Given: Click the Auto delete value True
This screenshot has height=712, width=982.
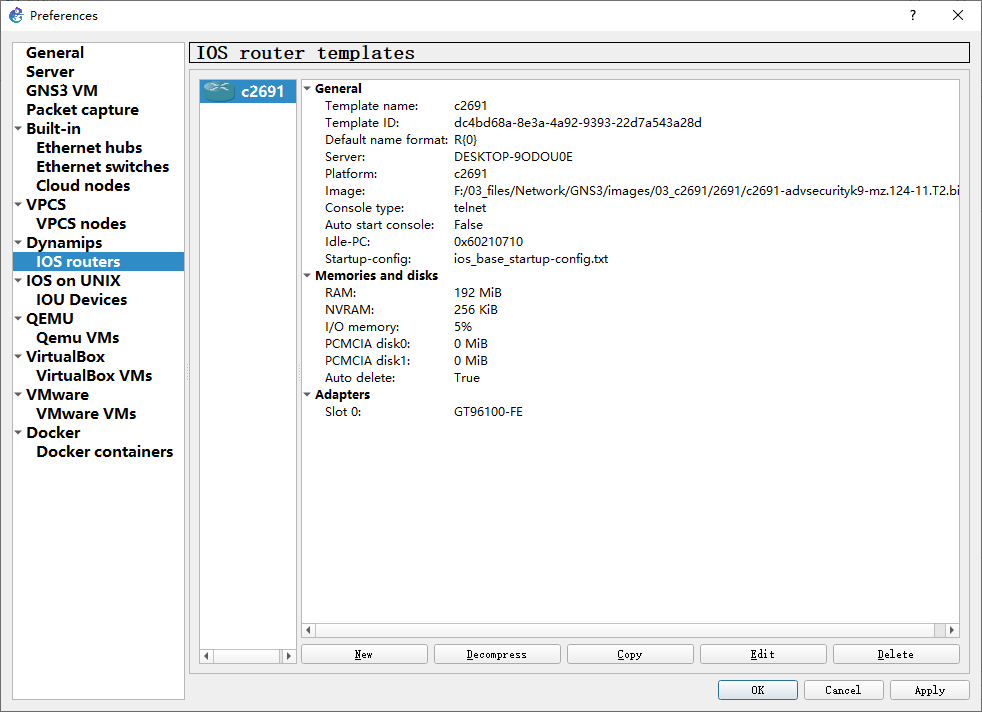Looking at the screenshot, I should pyautogui.click(x=467, y=378).
